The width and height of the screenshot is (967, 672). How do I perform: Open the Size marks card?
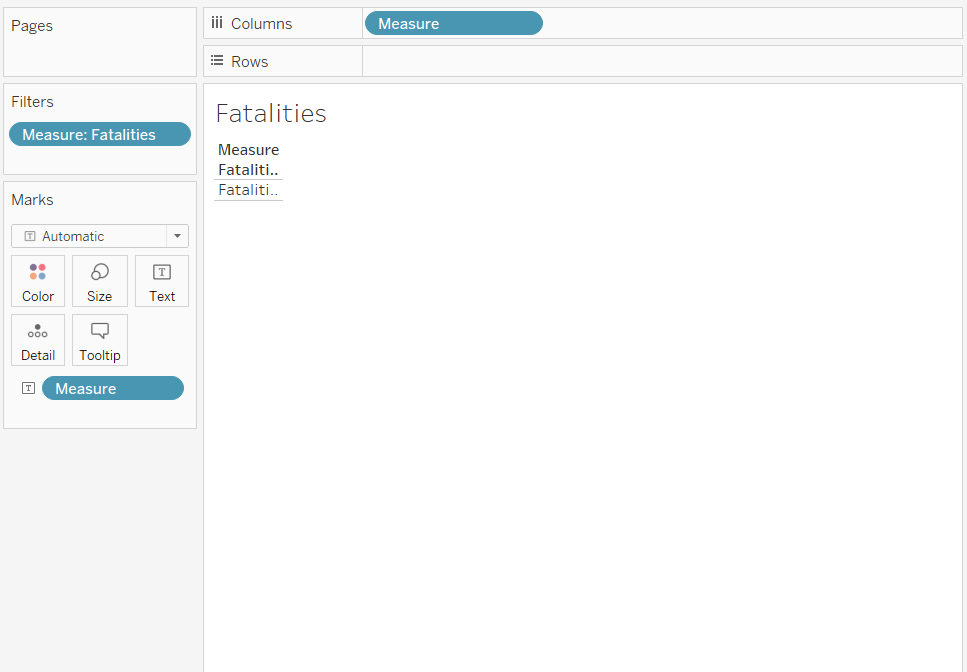click(x=100, y=281)
